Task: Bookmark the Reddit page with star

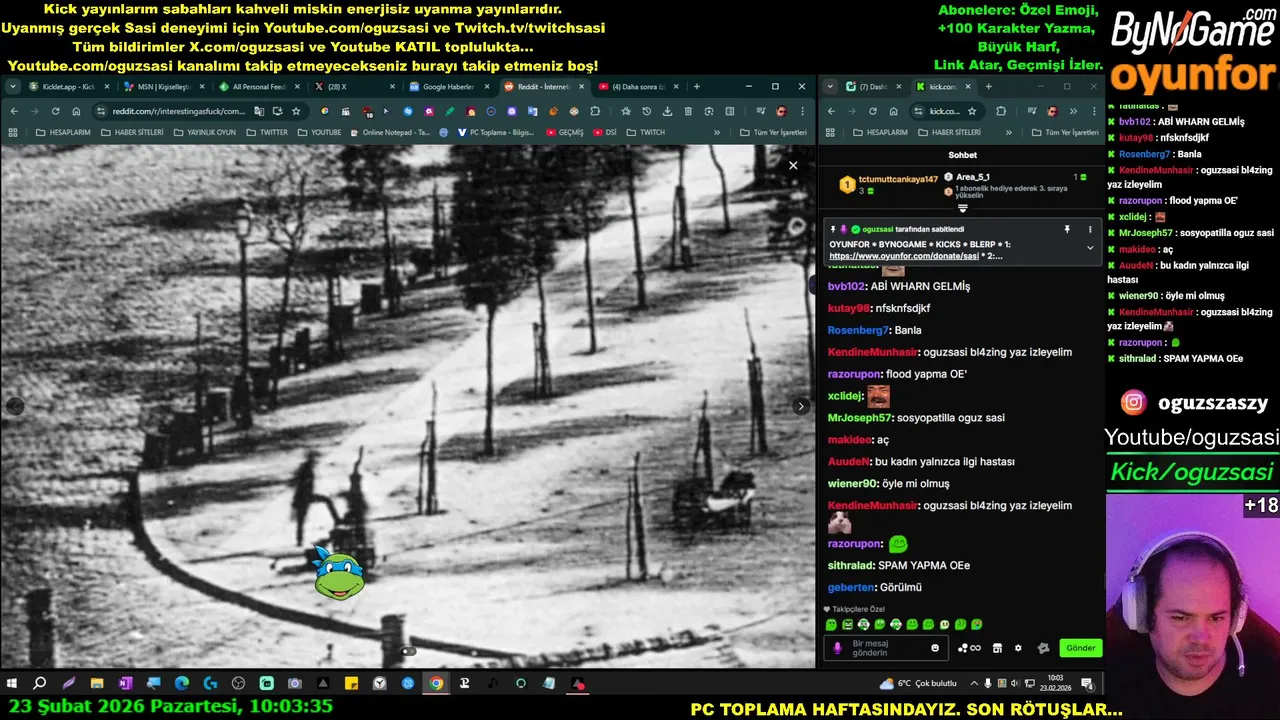Action: point(297,111)
